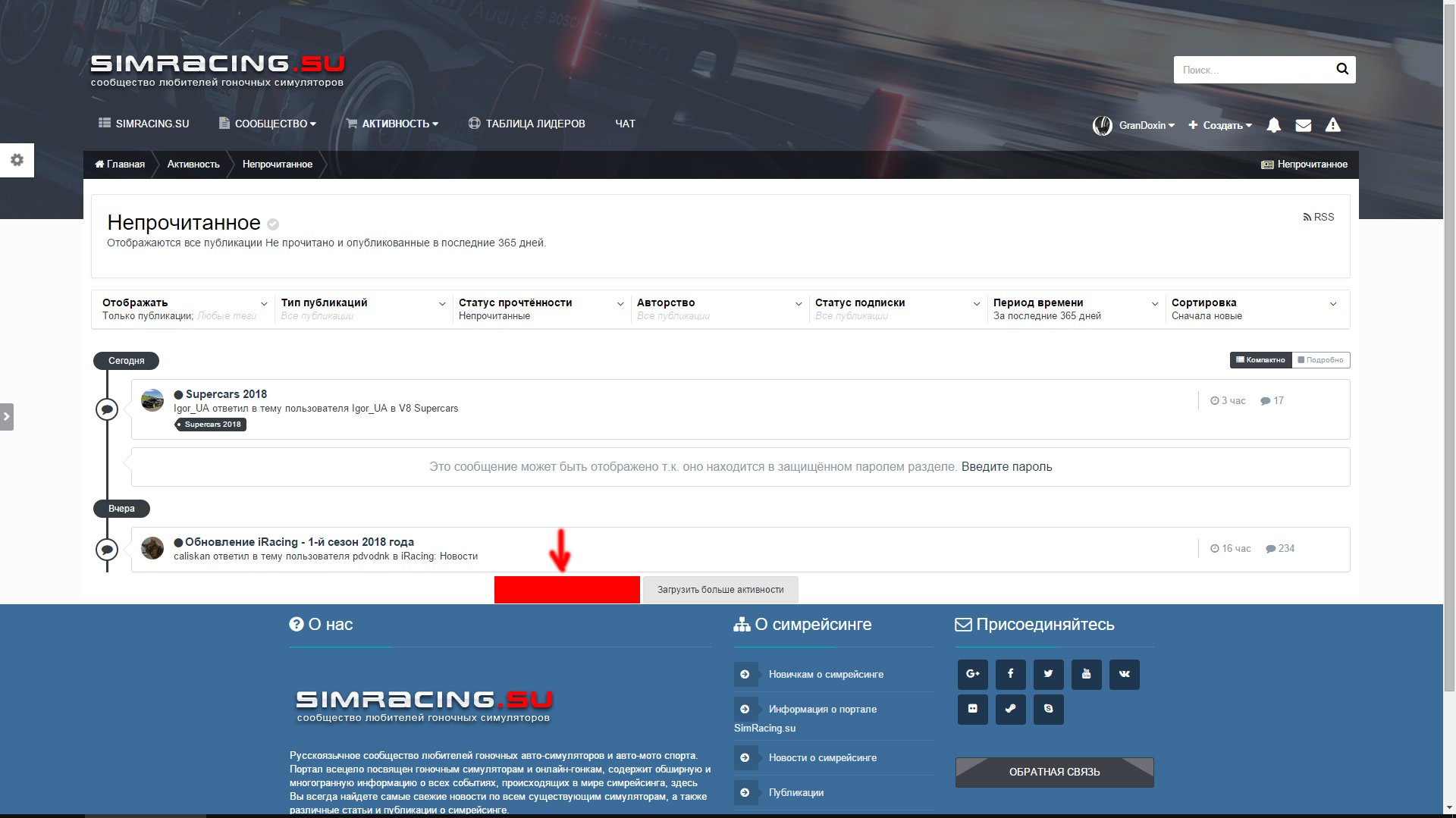Click the warning triangle reports icon
1456x818 pixels.
point(1332,125)
